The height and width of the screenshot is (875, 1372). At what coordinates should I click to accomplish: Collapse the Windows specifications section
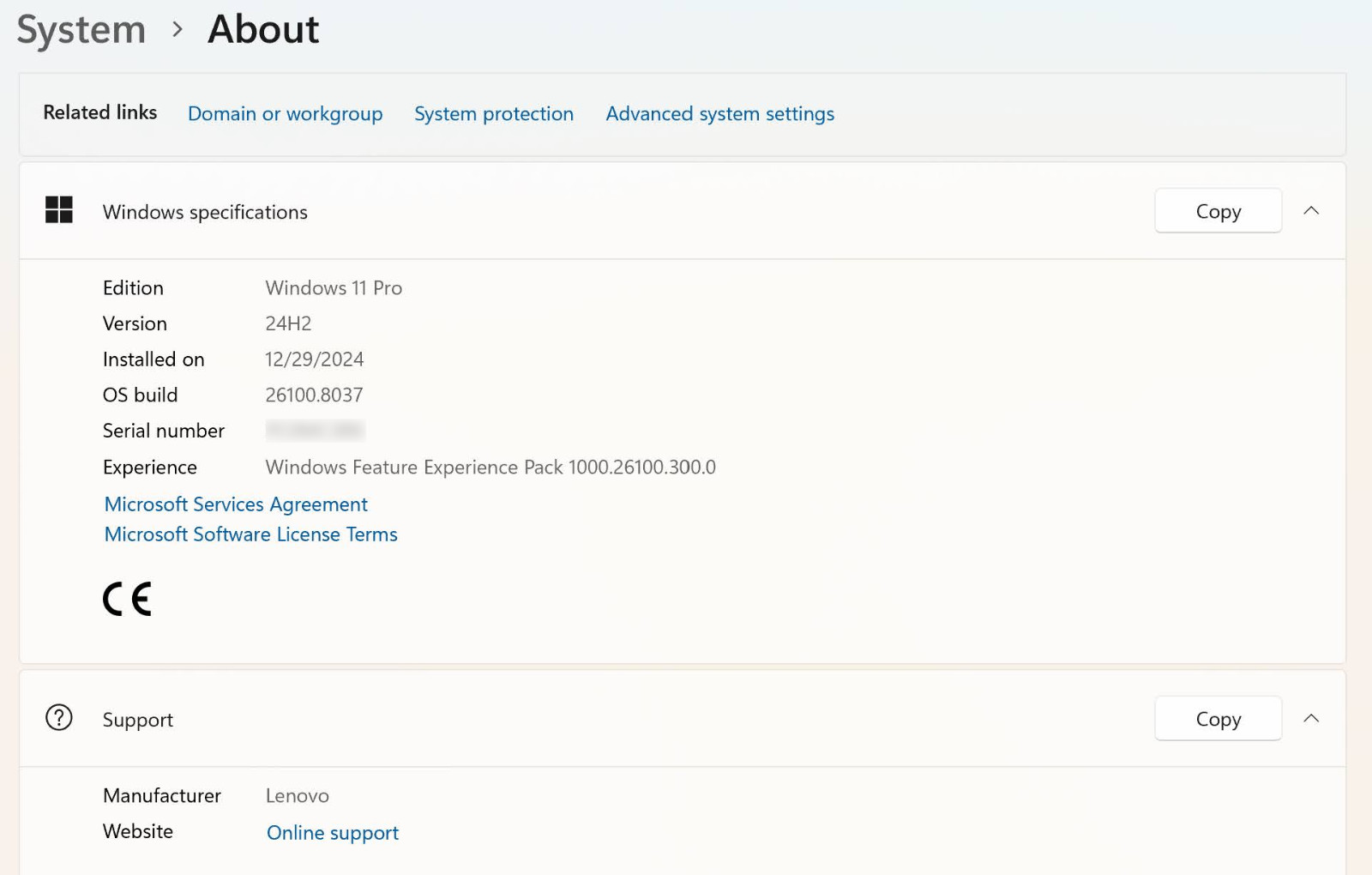tap(1311, 211)
